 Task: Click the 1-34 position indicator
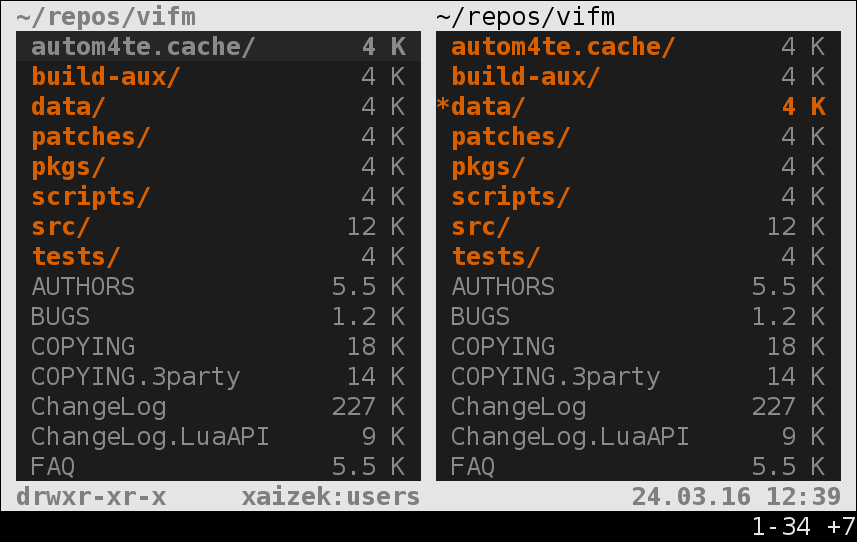781,527
